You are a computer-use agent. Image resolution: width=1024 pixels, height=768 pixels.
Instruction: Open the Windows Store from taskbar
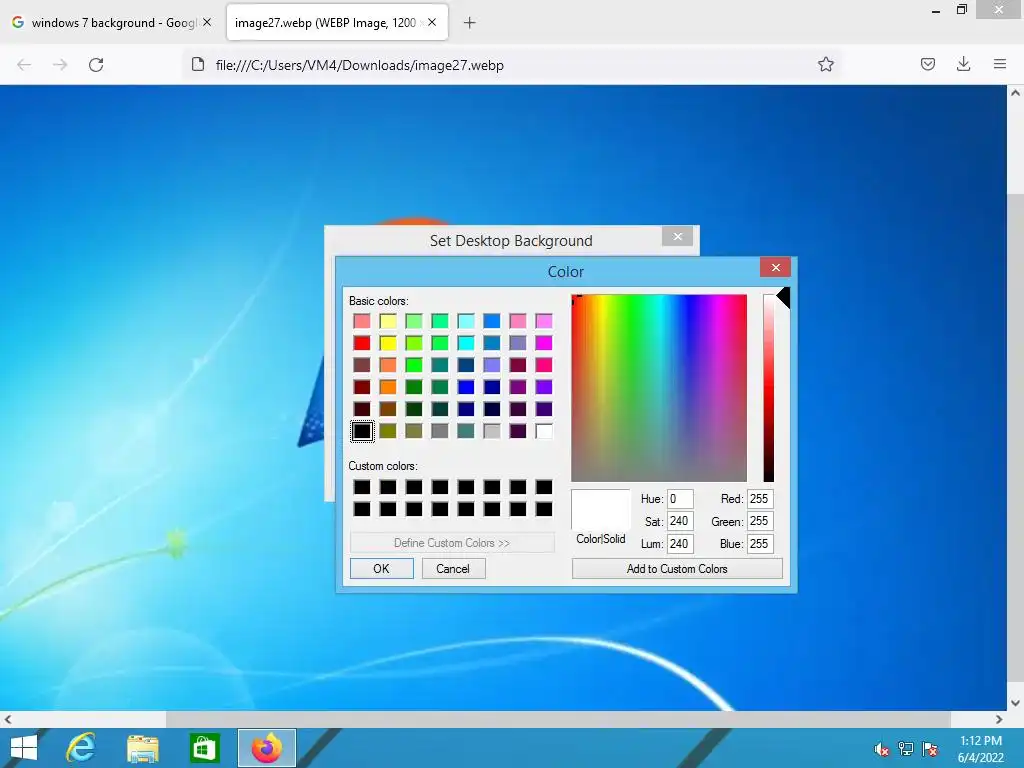(x=204, y=748)
